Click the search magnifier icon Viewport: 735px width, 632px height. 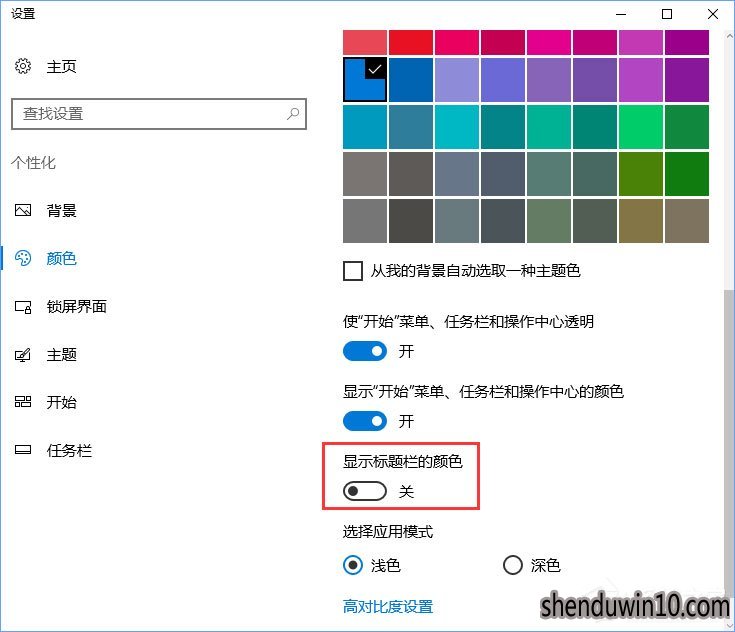(293, 113)
